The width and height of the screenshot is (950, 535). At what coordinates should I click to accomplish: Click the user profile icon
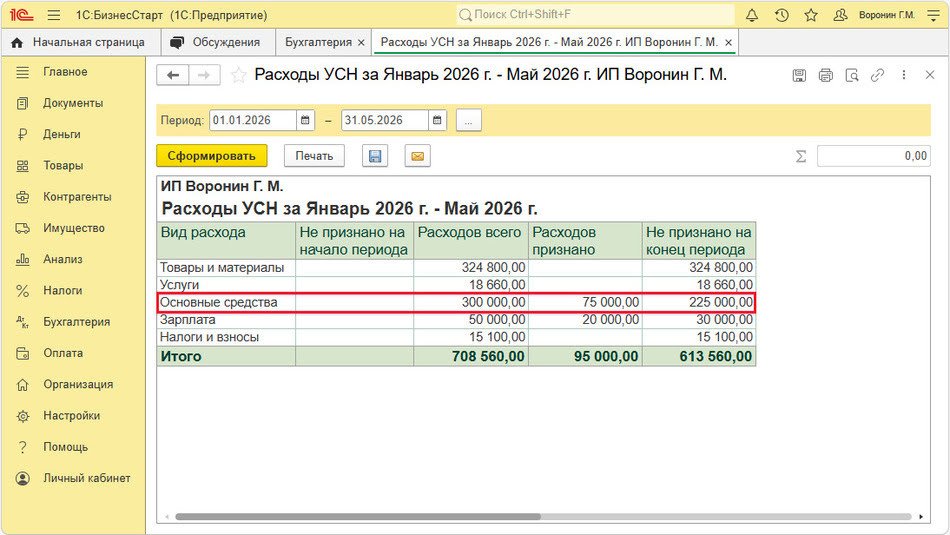(840, 15)
